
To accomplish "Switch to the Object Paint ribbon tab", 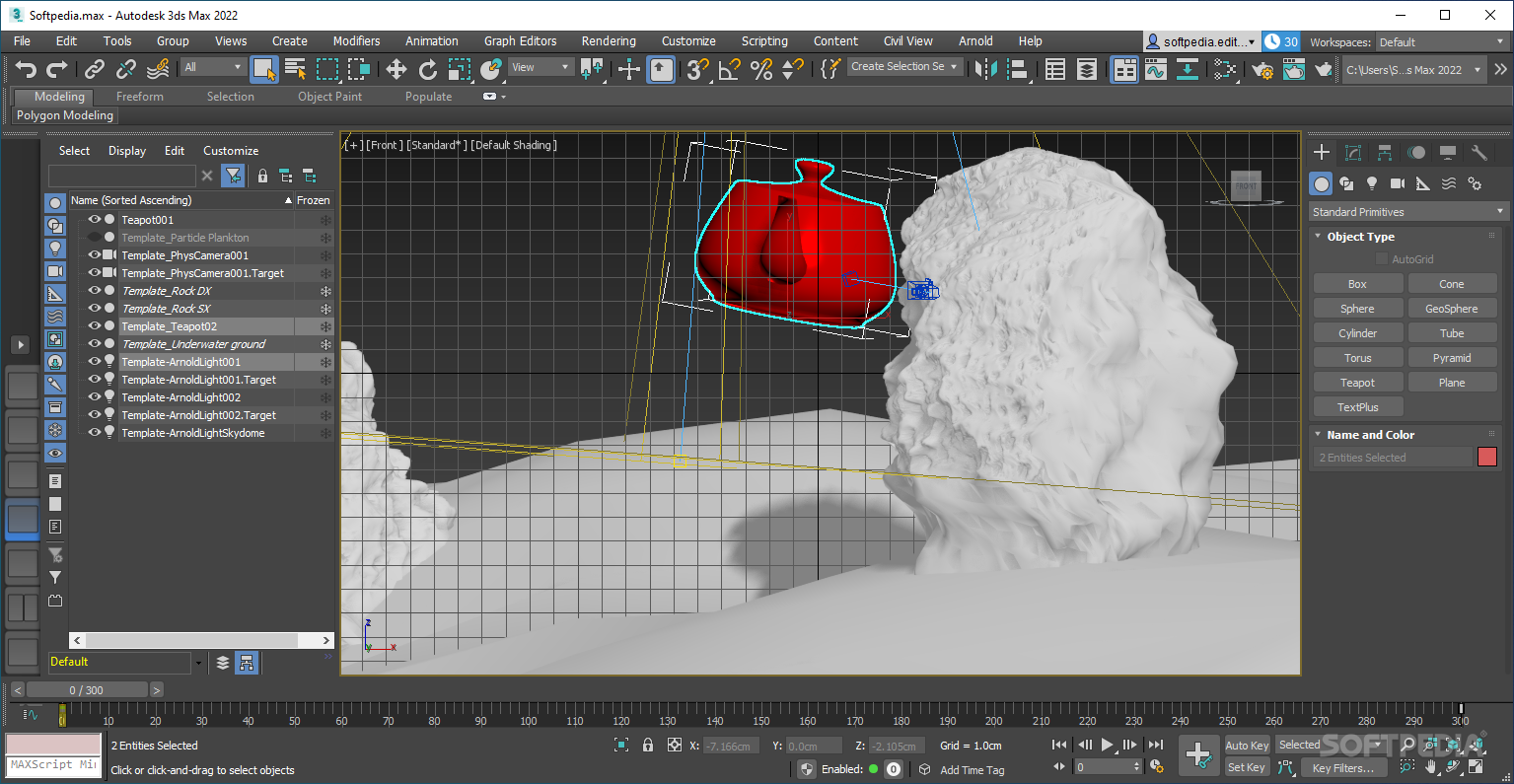I will 329,97.
